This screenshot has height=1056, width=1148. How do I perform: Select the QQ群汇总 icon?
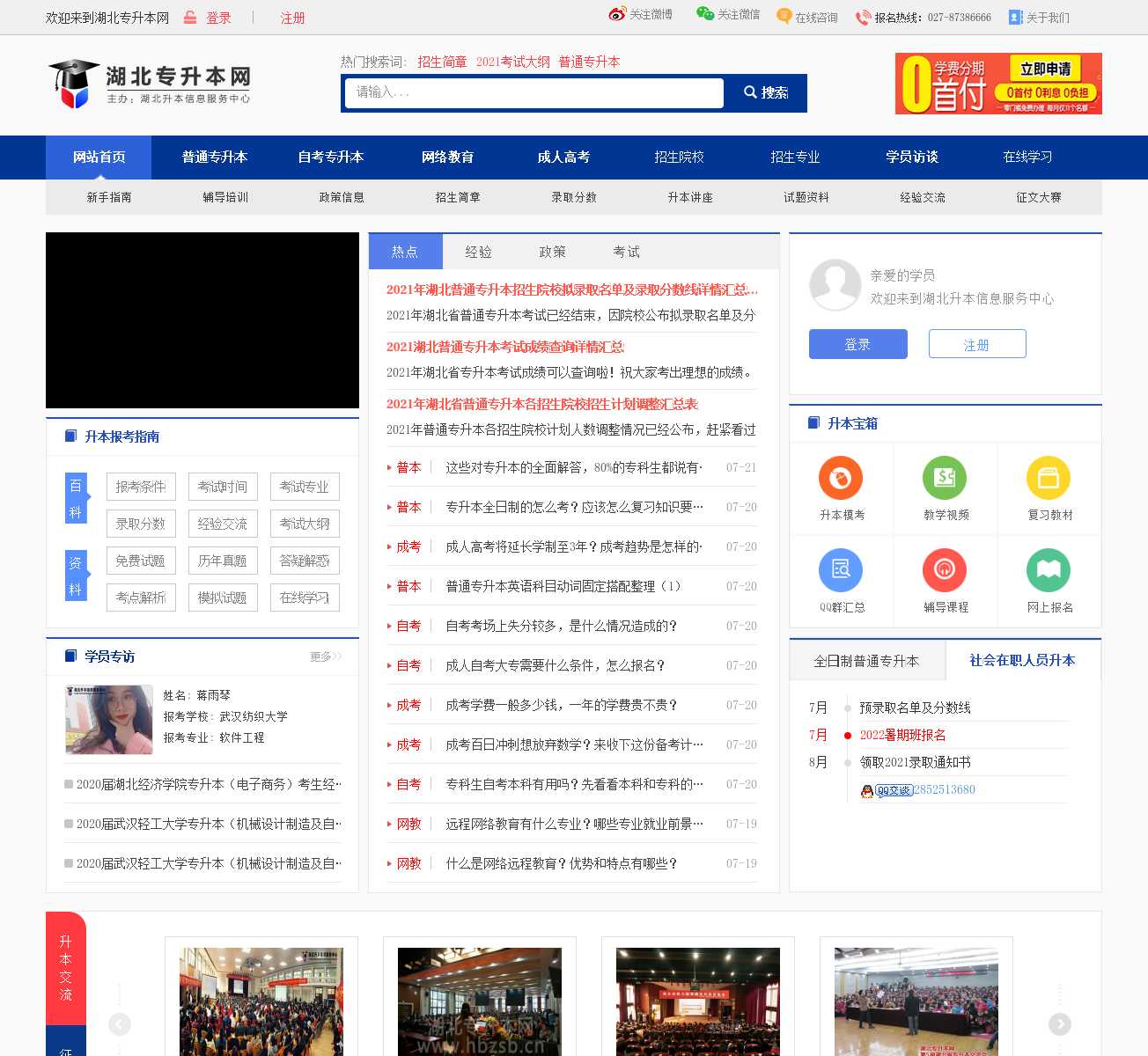click(x=841, y=570)
